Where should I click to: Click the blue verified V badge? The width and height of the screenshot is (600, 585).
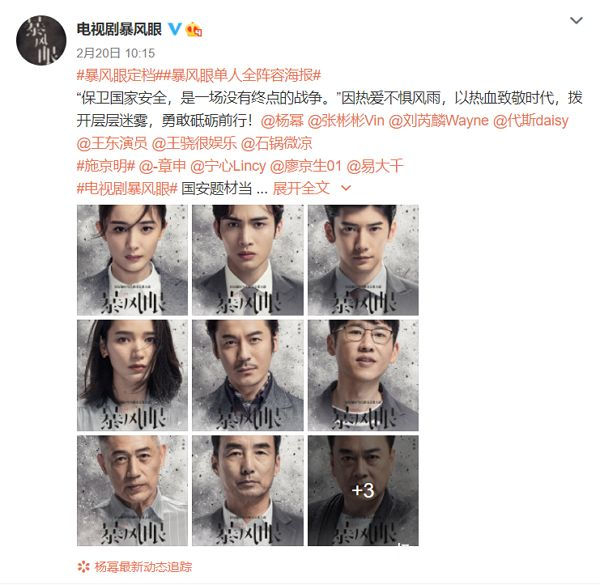point(175,29)
